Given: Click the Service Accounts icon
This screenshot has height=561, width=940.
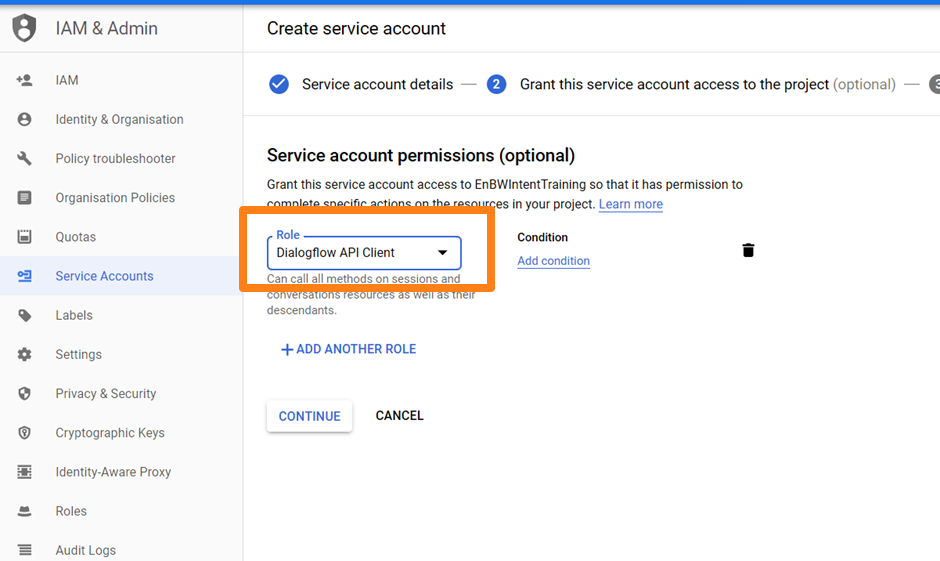Looking at the screenshot, I should click(x=25, y=276).
